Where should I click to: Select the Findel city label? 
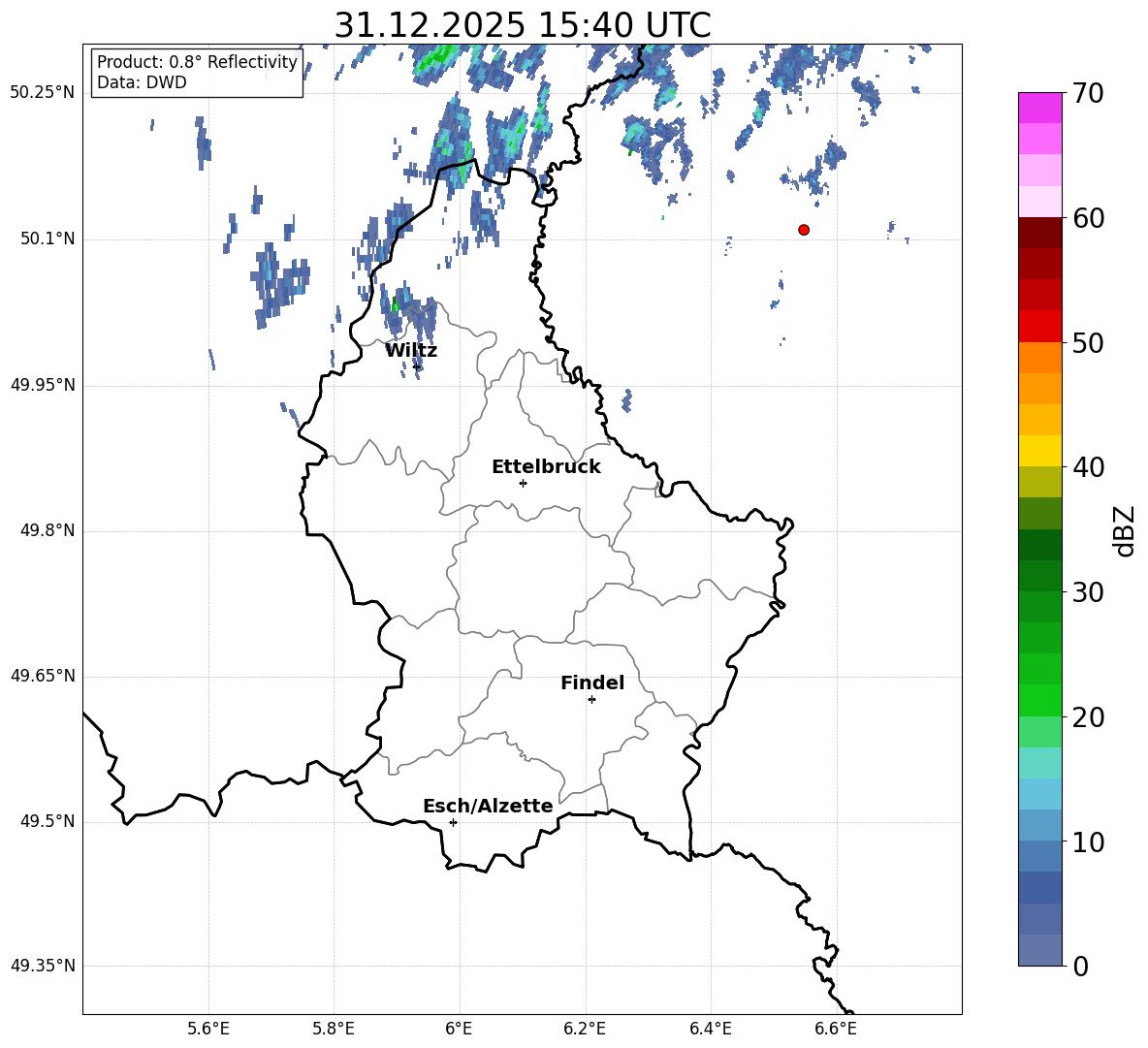click(x=592, y=683)
